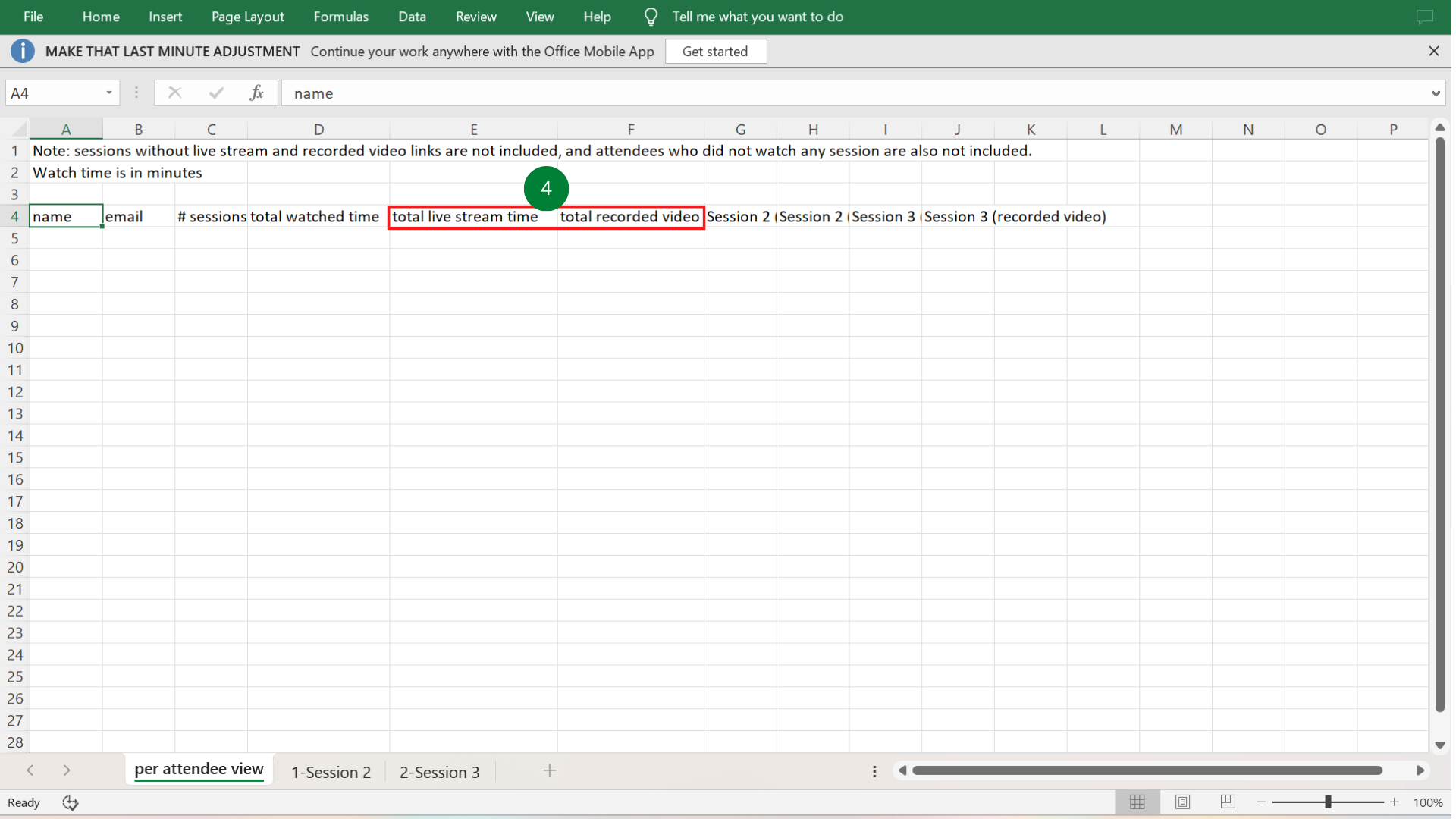Open the Formulas ribbon tab
The width and height of the screenshot is (1456, 819).
tap(340, 16)
